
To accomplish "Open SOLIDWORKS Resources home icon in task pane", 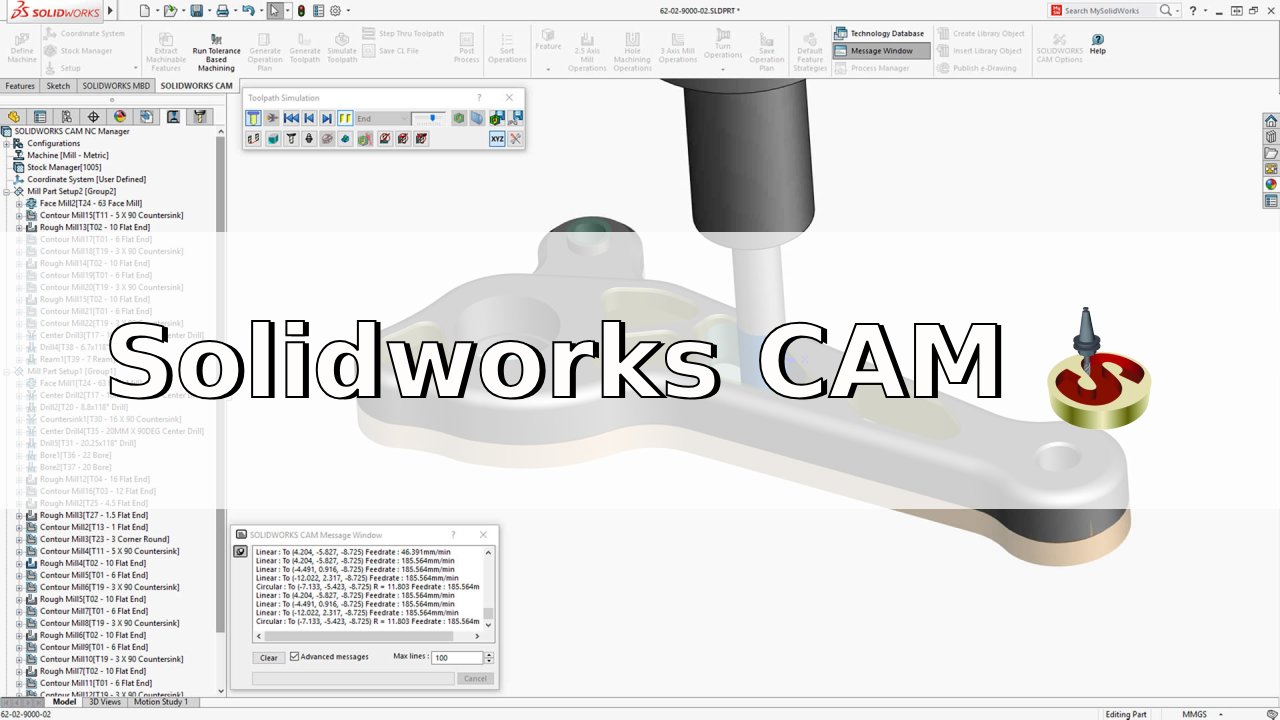I will pyautogui.click(x=1271, y=120).
